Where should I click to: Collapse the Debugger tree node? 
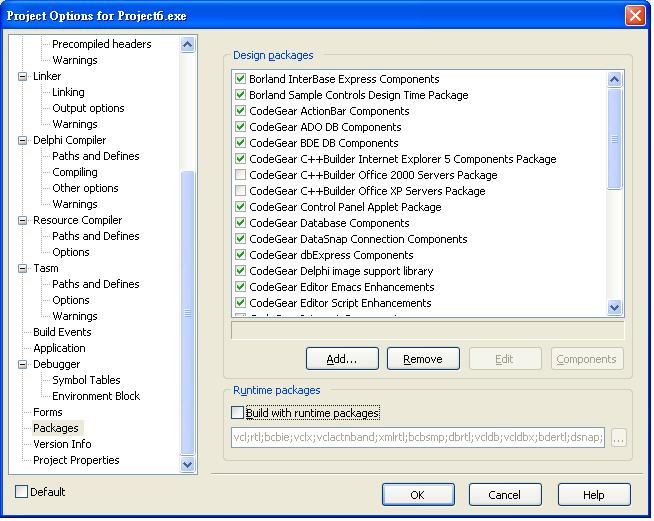point(23,364)
